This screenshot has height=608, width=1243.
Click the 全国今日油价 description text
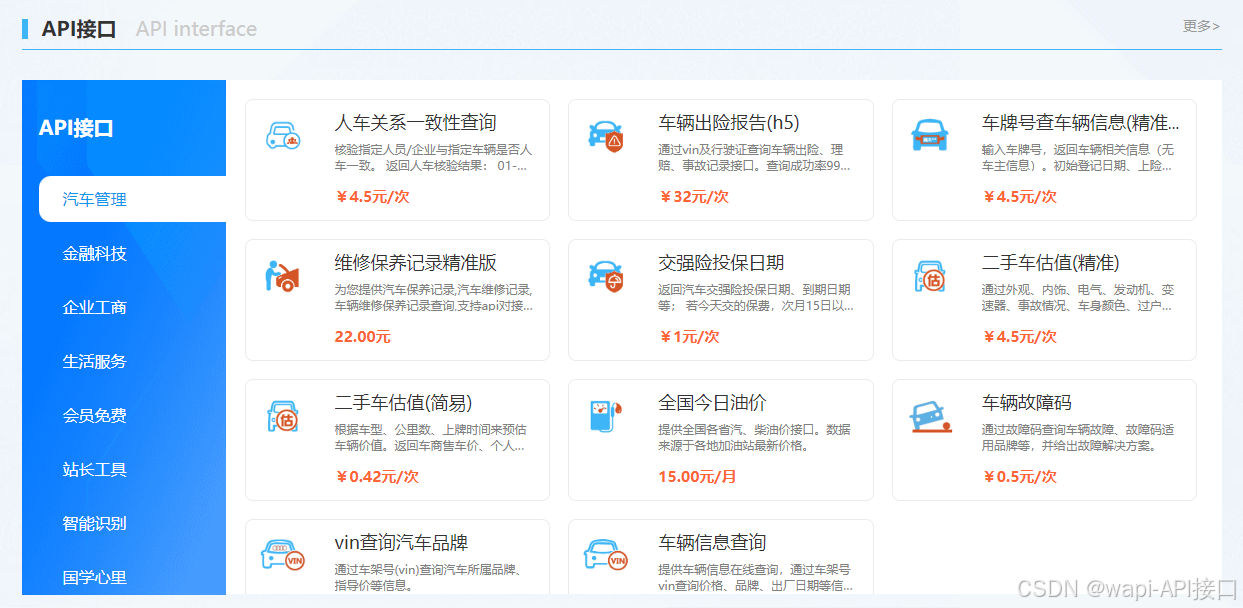(754, 437)
